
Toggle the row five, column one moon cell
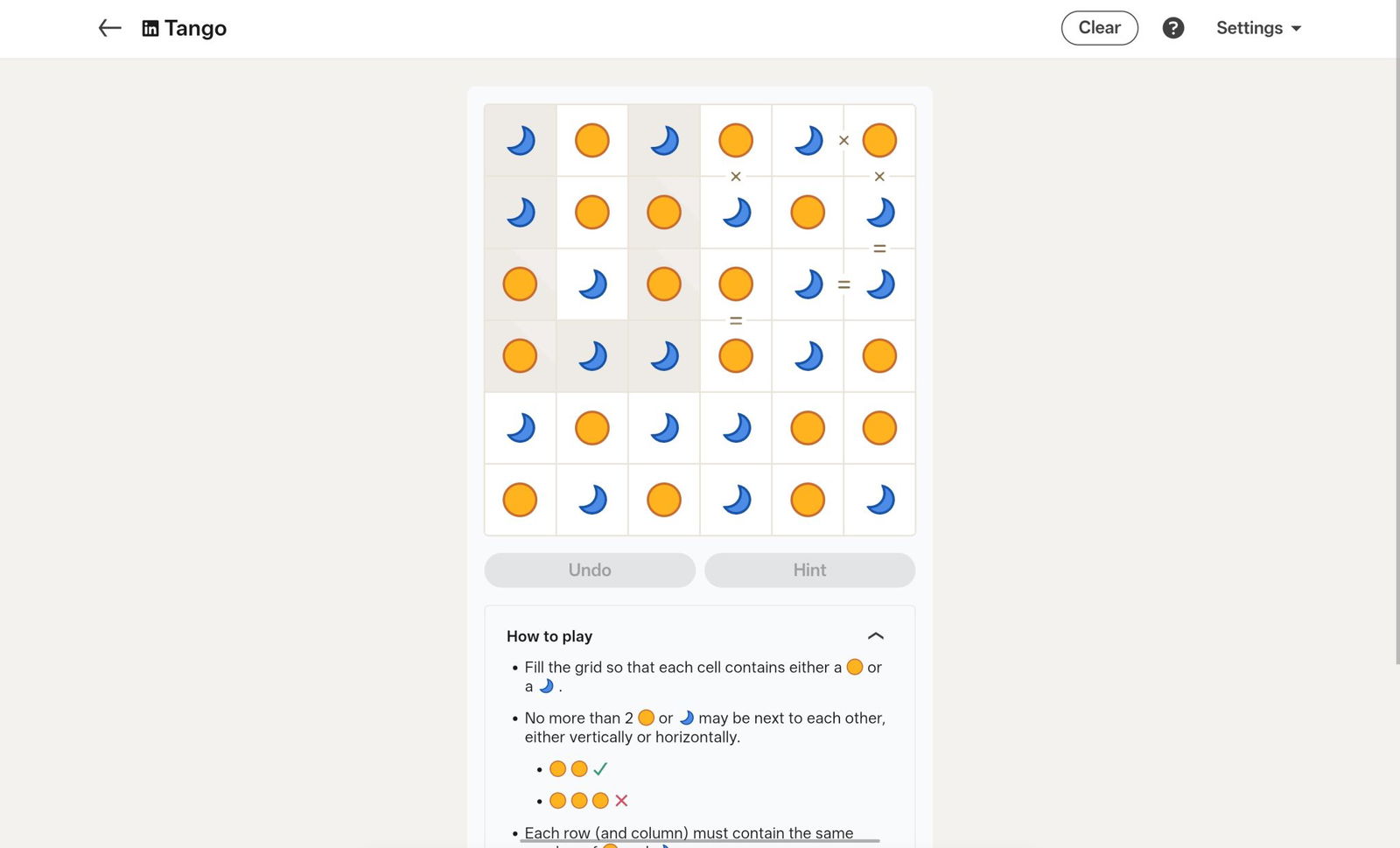521,428
